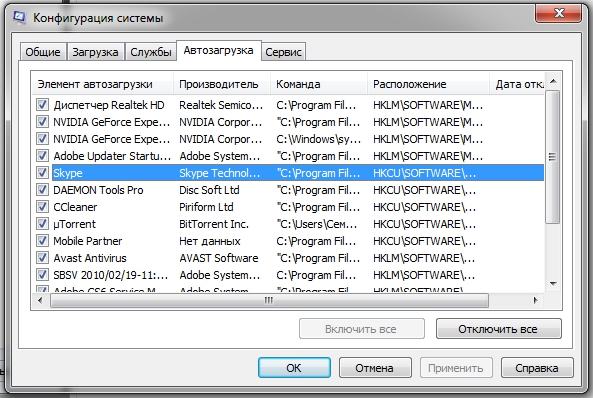
Task: Sort by Производитель column header
Action: coord(222,84)
